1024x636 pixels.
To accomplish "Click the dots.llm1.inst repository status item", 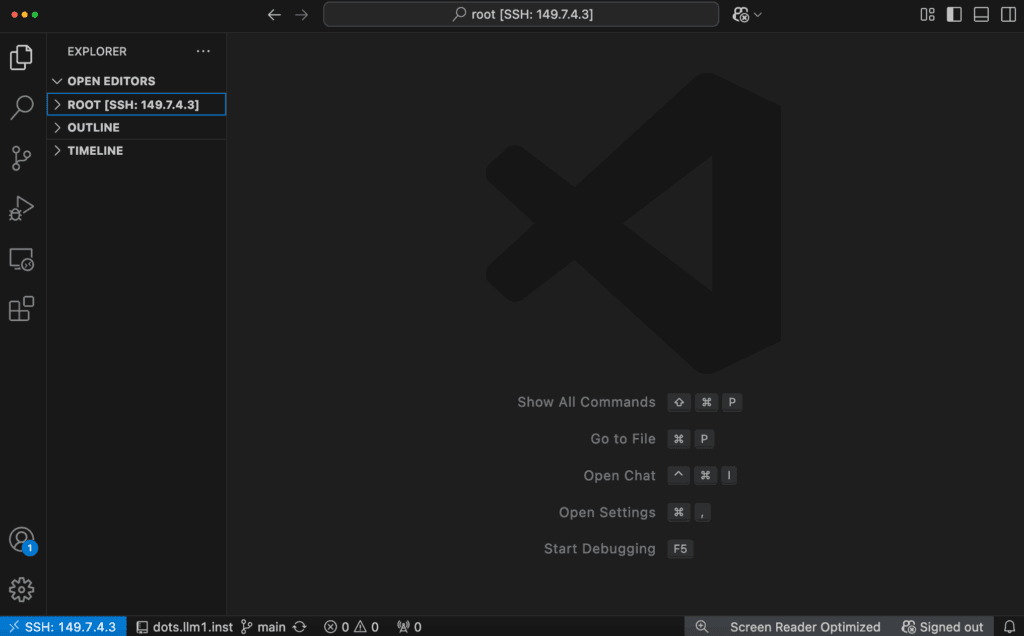I will pyautogui.click(x=184, y=627).
